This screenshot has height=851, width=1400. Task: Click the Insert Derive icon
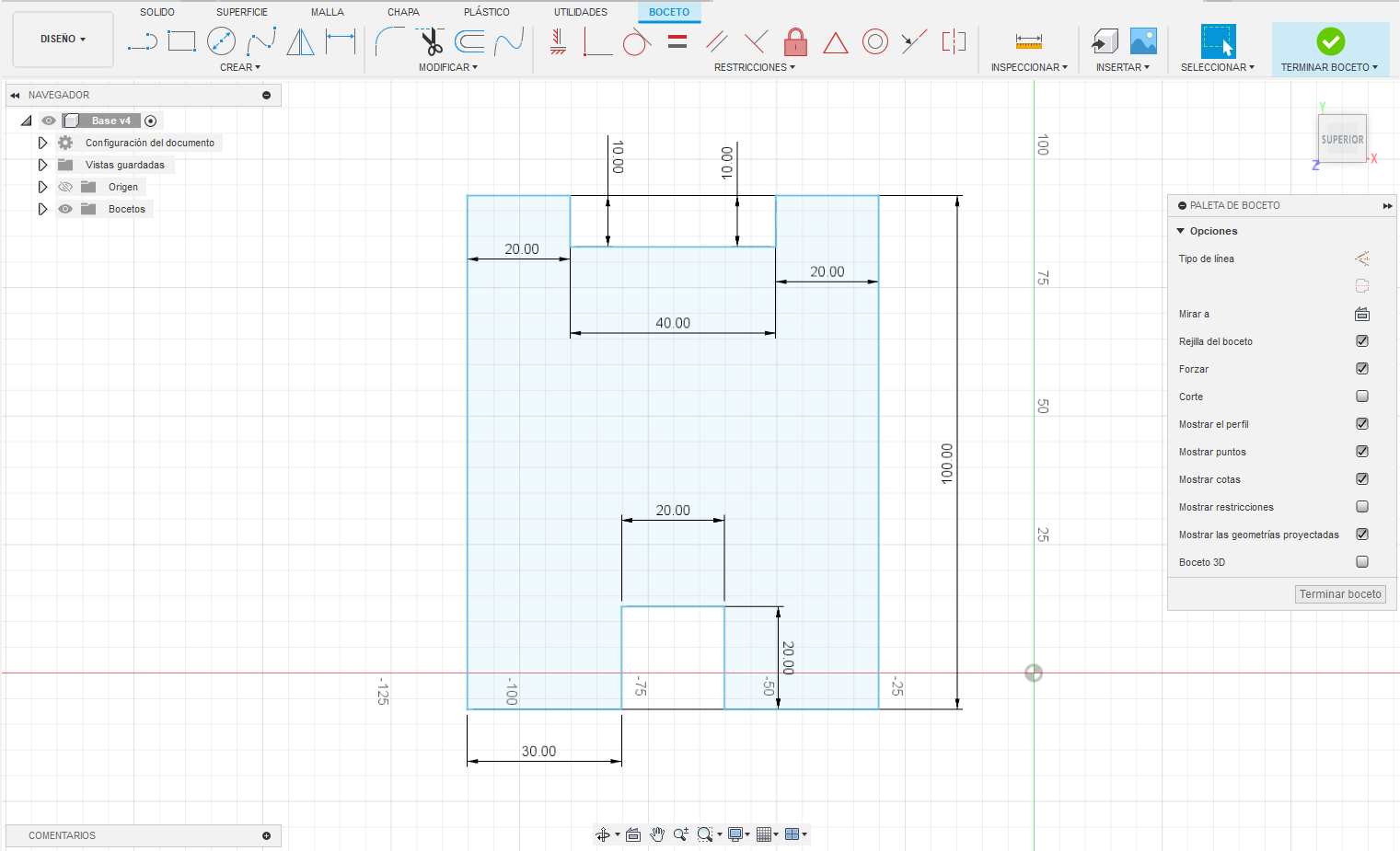(1105, 41)
